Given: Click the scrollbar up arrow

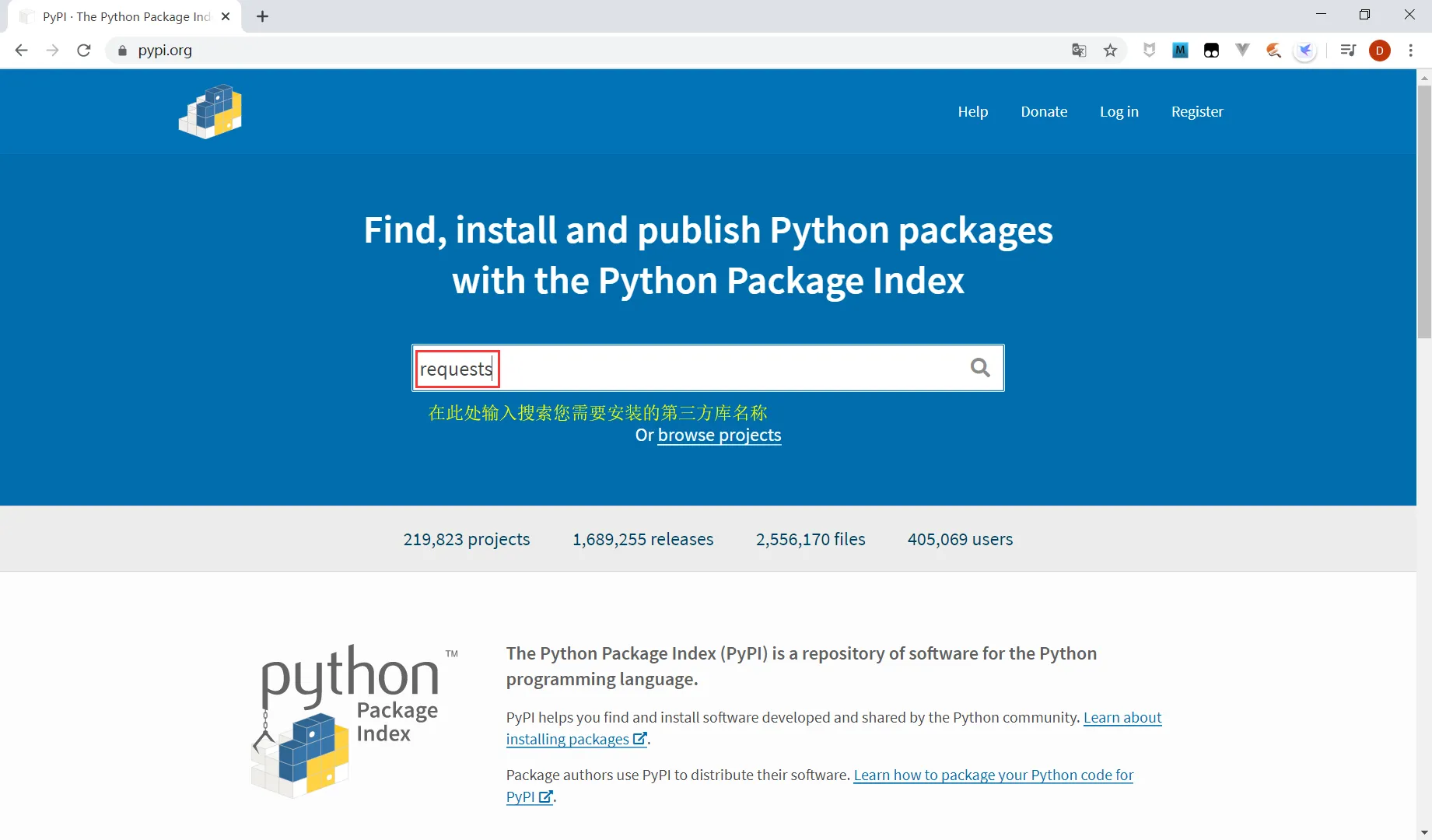Looking at the screenshot, I should 1424,78.
